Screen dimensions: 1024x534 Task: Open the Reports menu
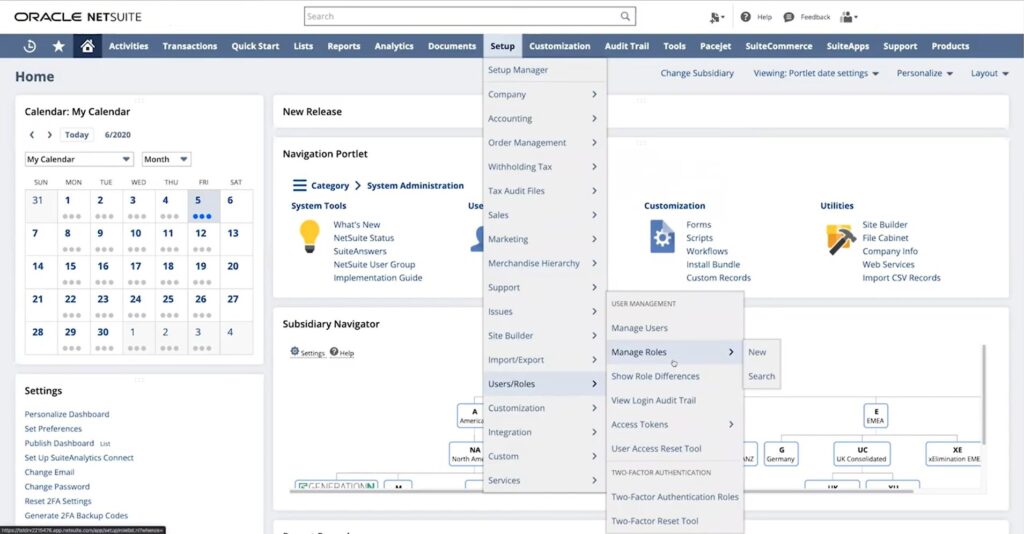(344, 46)
